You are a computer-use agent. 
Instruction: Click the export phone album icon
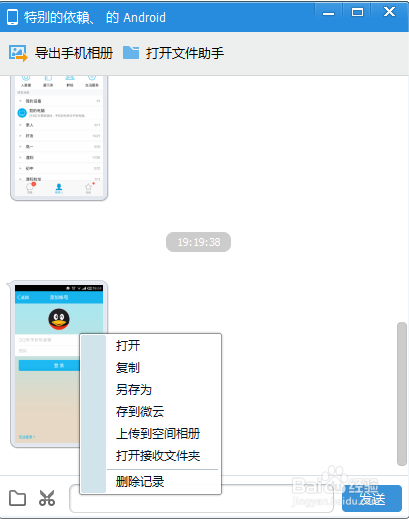click(18, 53)
